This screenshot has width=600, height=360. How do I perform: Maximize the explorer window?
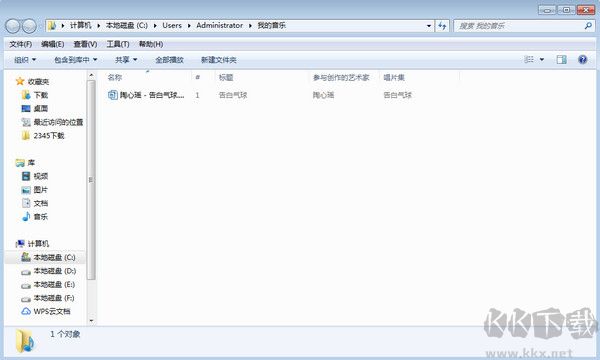point(566,10)
